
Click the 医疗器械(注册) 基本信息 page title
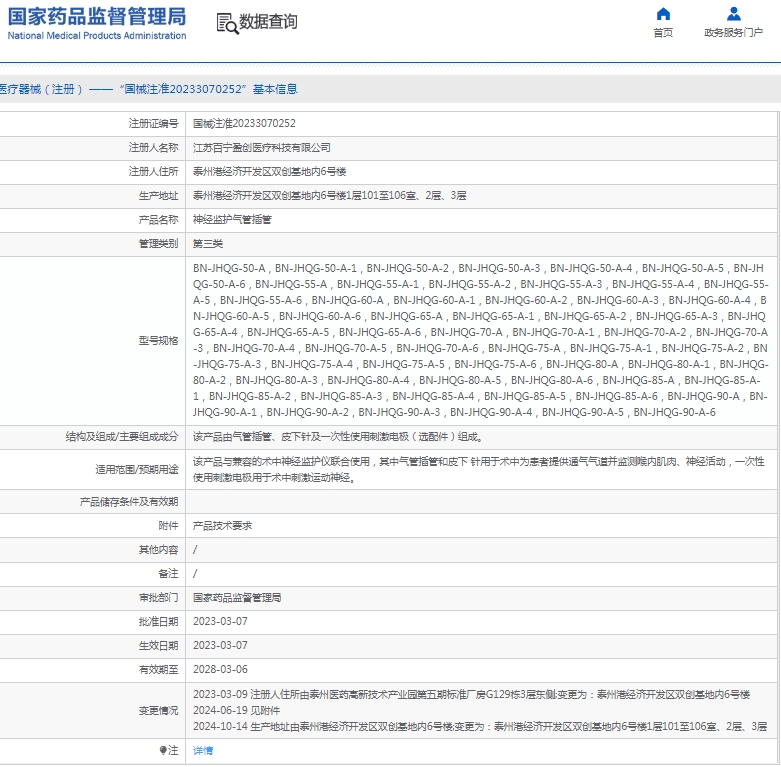pyautogui.click(x=148, y=89)
